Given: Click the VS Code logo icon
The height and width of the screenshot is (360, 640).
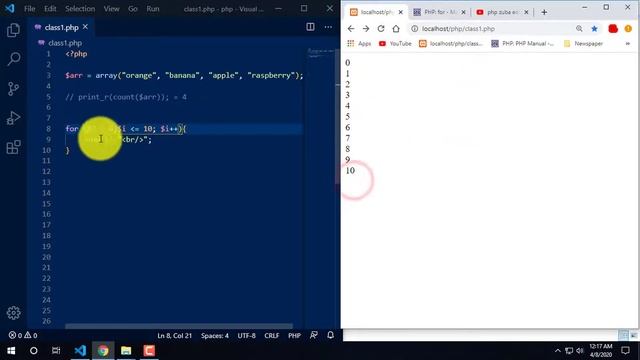Looking at the screenshot, I should (x=10, y=8).
